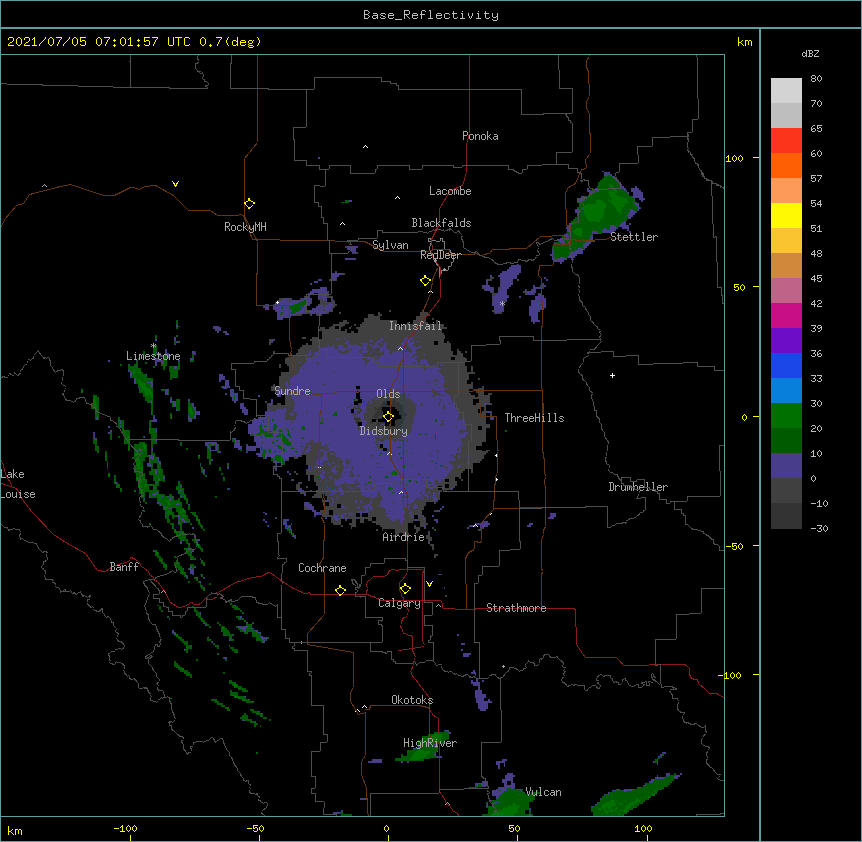
Task: Click the RockyMH city label
Action: (245, 227)
